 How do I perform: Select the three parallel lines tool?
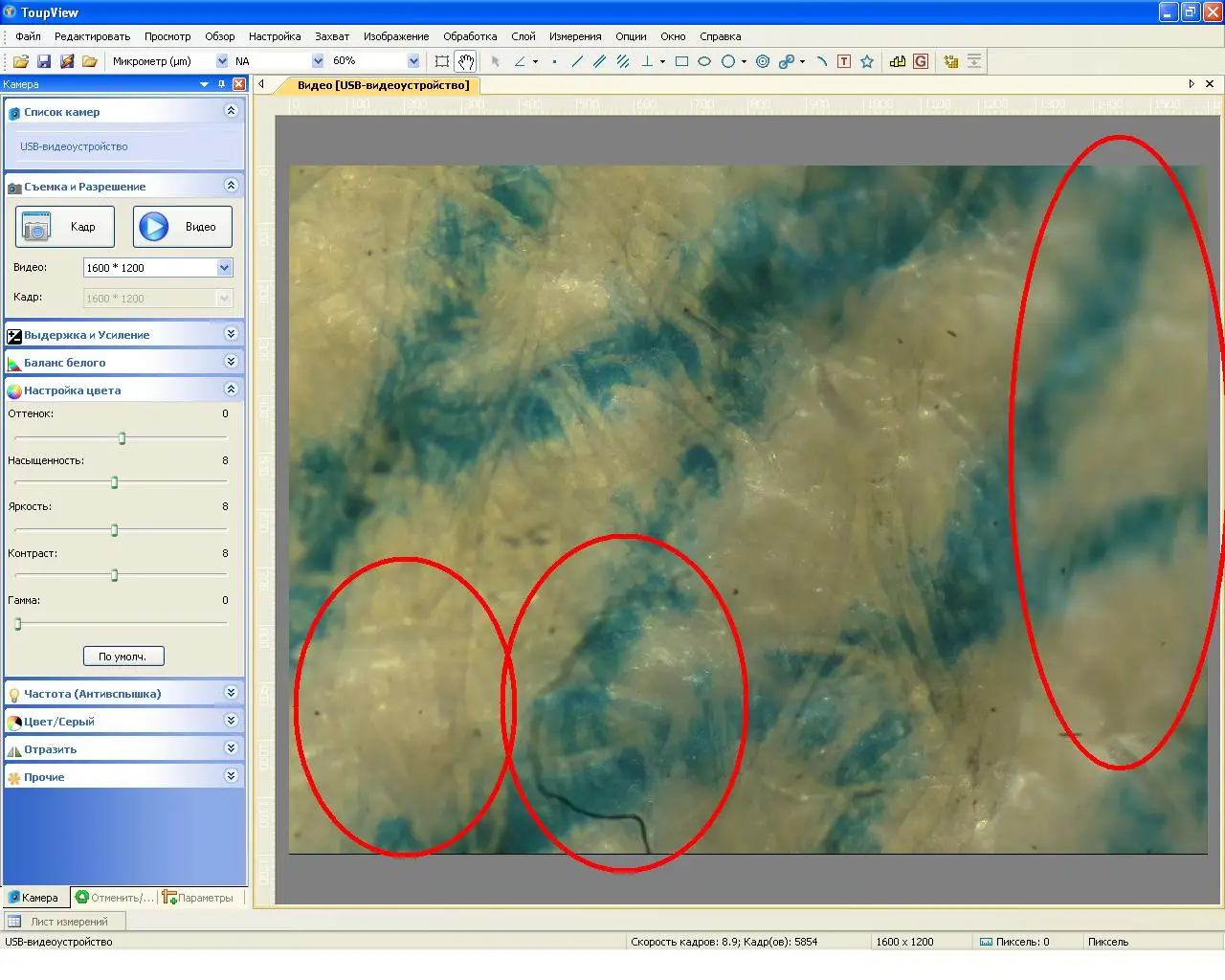tap(623, 61)
